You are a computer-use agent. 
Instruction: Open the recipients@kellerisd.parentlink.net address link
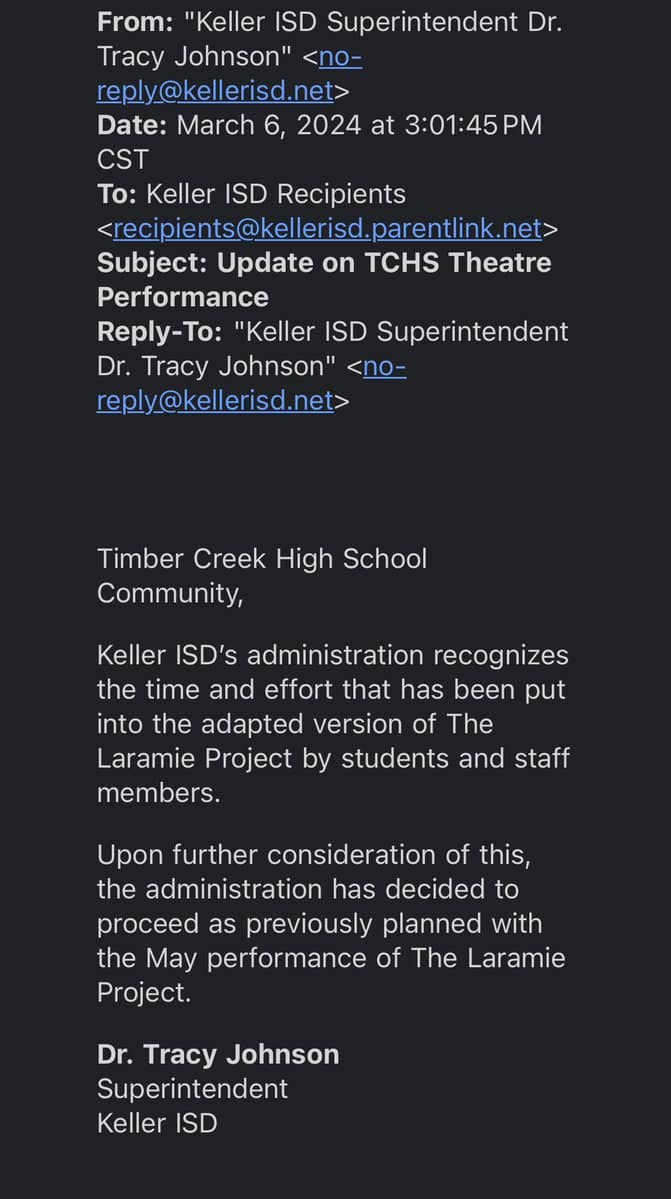tap(327, 228)
